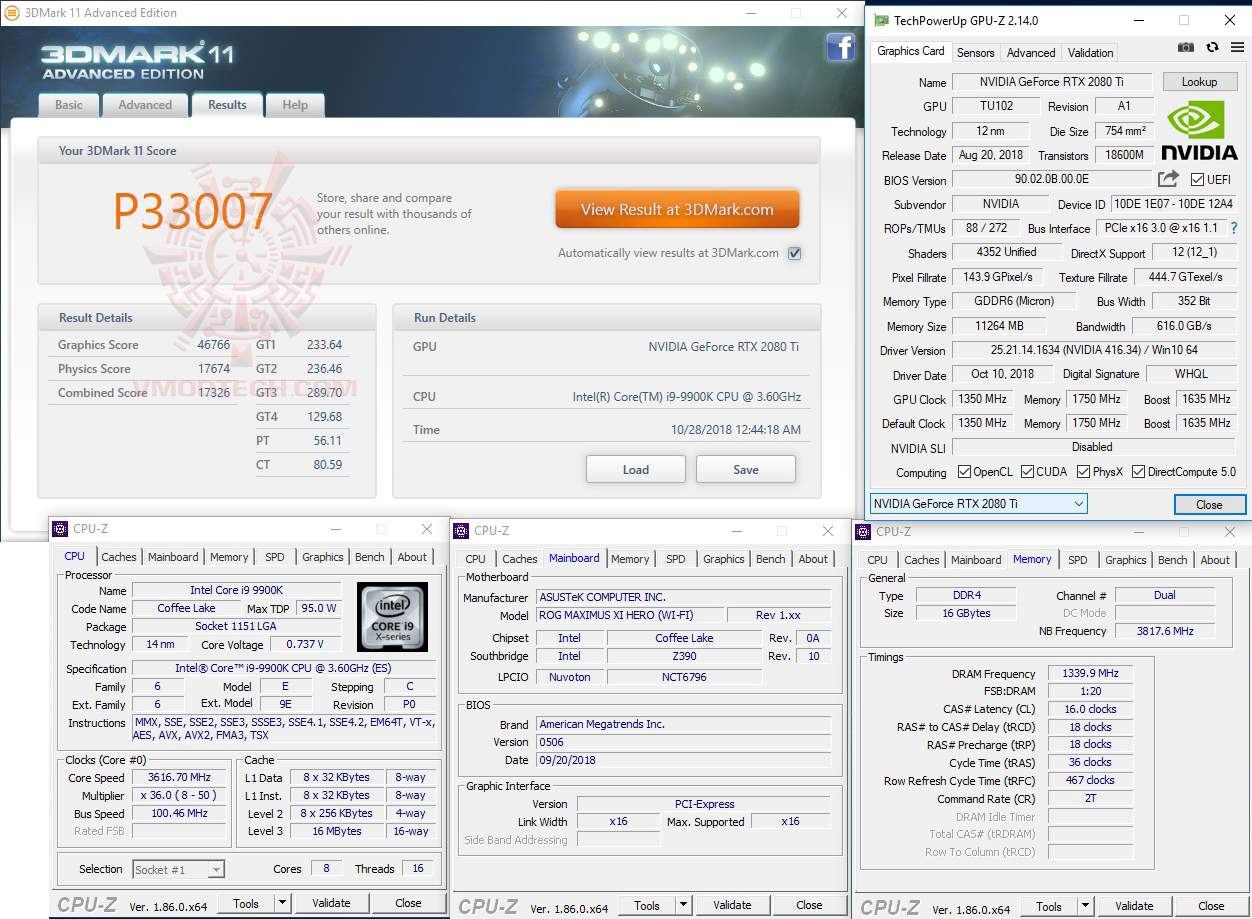
Task: Click the BIOS share/export icon in GPU-Z
Action: pos(1168,179)
